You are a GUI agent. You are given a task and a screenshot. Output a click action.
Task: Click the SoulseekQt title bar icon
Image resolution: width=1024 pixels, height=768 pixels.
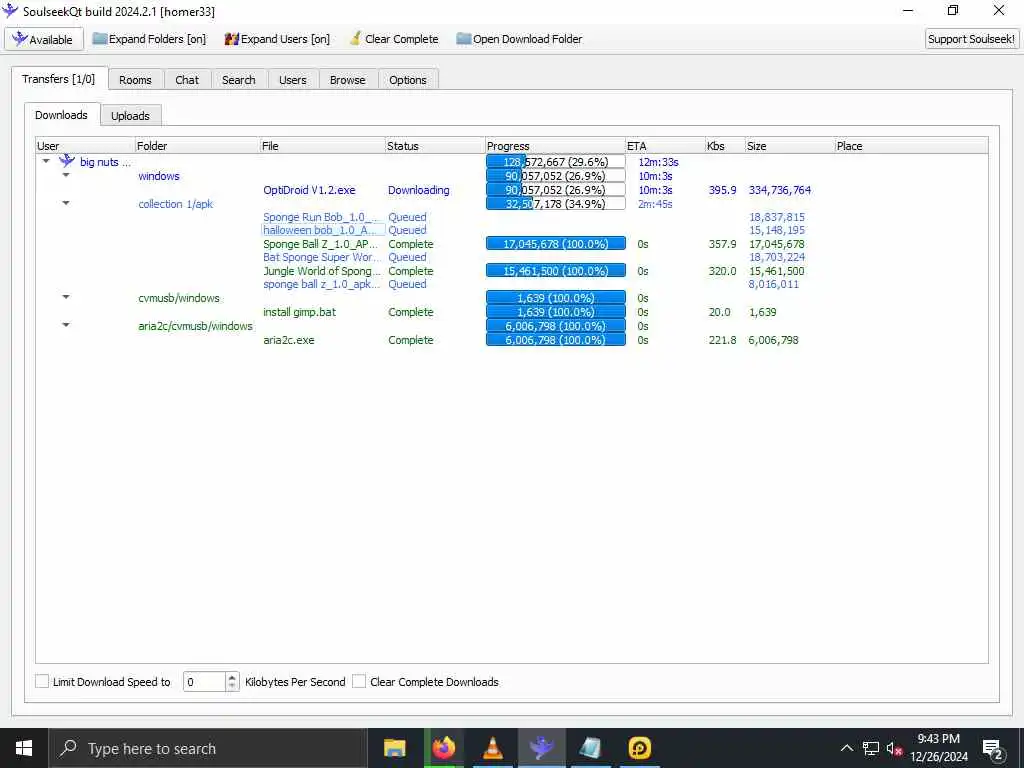click(10, 10)
